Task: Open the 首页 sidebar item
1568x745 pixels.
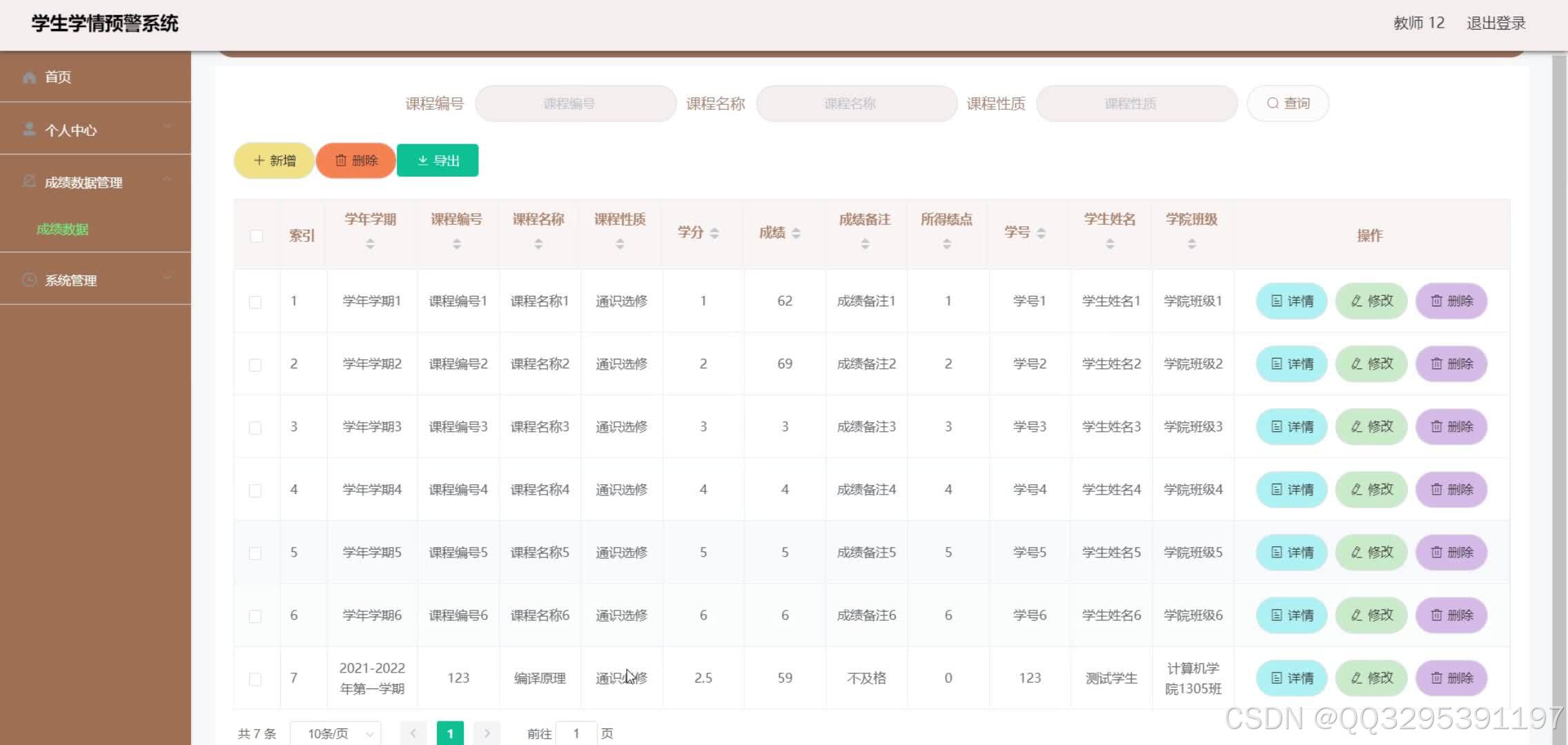Action: coord(95,77)
